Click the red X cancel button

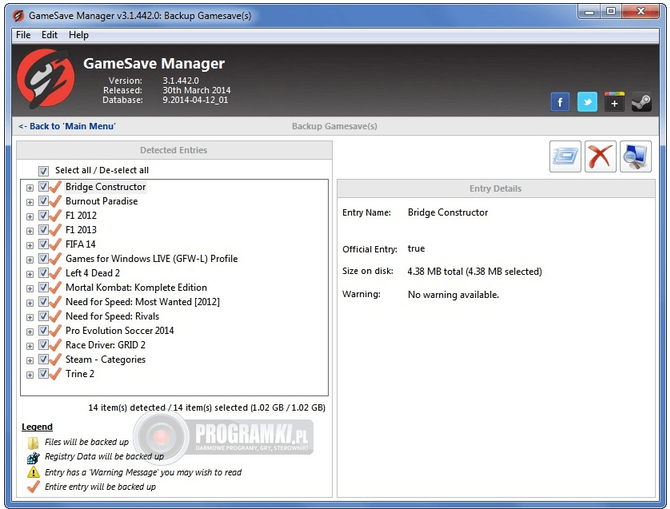(x=600, y=156)
